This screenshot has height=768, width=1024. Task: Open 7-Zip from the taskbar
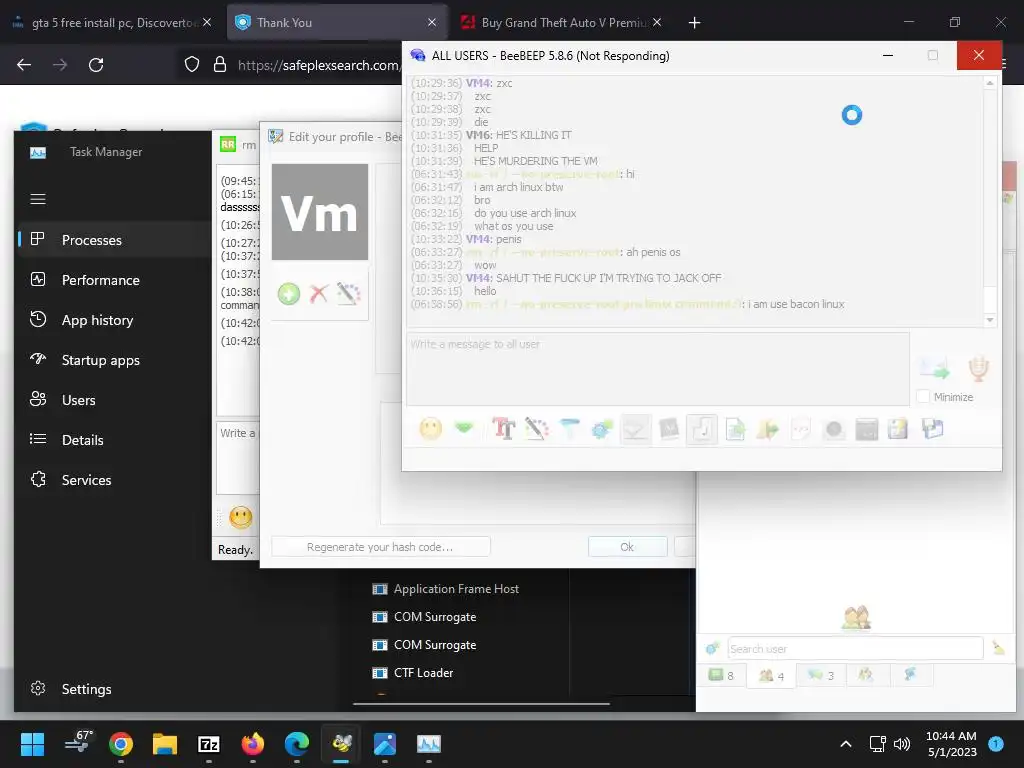coord(209,744)
